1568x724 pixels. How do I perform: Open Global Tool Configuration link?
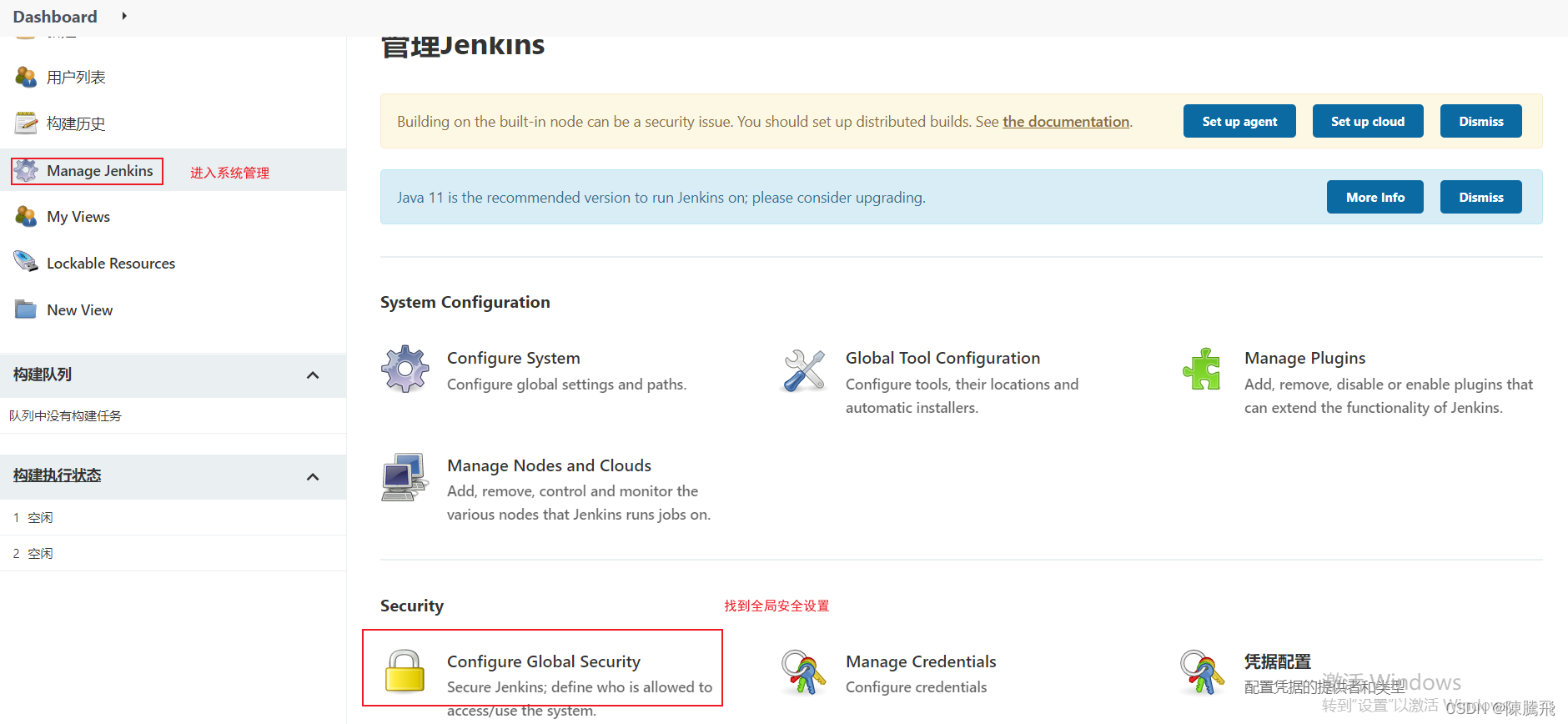(943, 358)
